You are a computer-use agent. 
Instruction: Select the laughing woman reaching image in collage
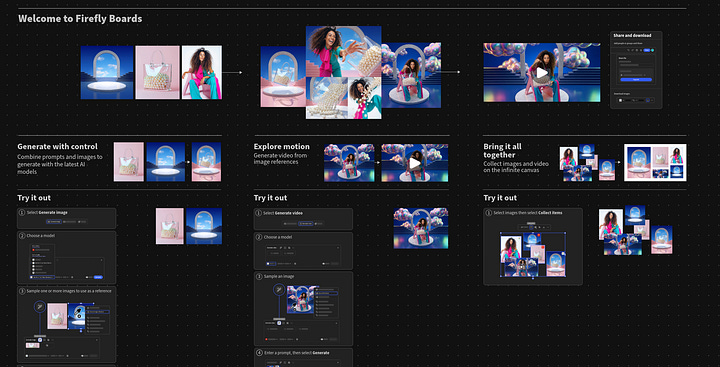point(343,51)
